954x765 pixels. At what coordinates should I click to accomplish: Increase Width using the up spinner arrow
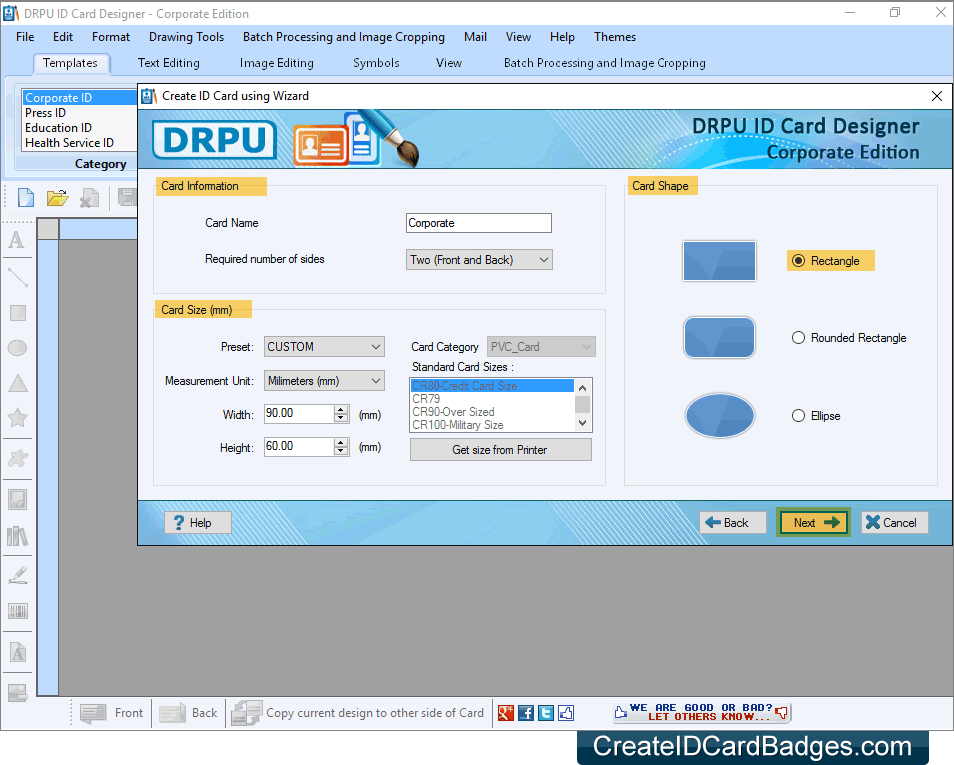pos(341,410)
